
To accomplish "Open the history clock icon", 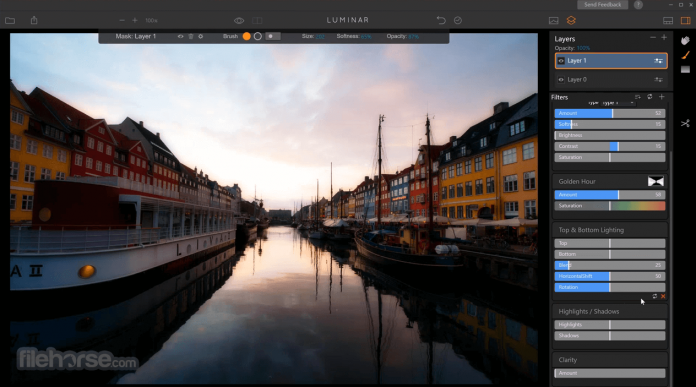I will click(x=458, y=20).
